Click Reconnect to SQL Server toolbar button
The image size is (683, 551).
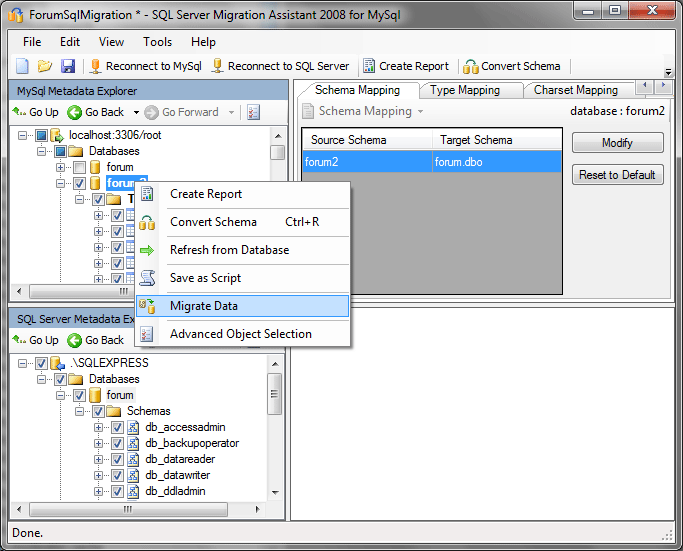(x=280, y=66)
